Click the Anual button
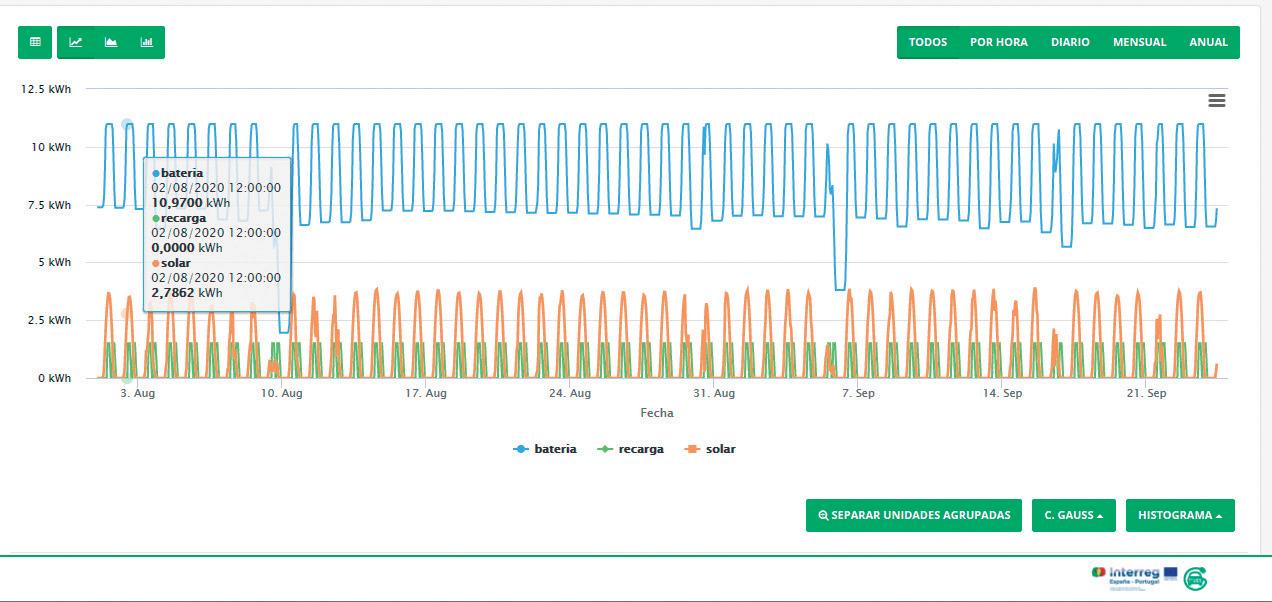 1209,42
